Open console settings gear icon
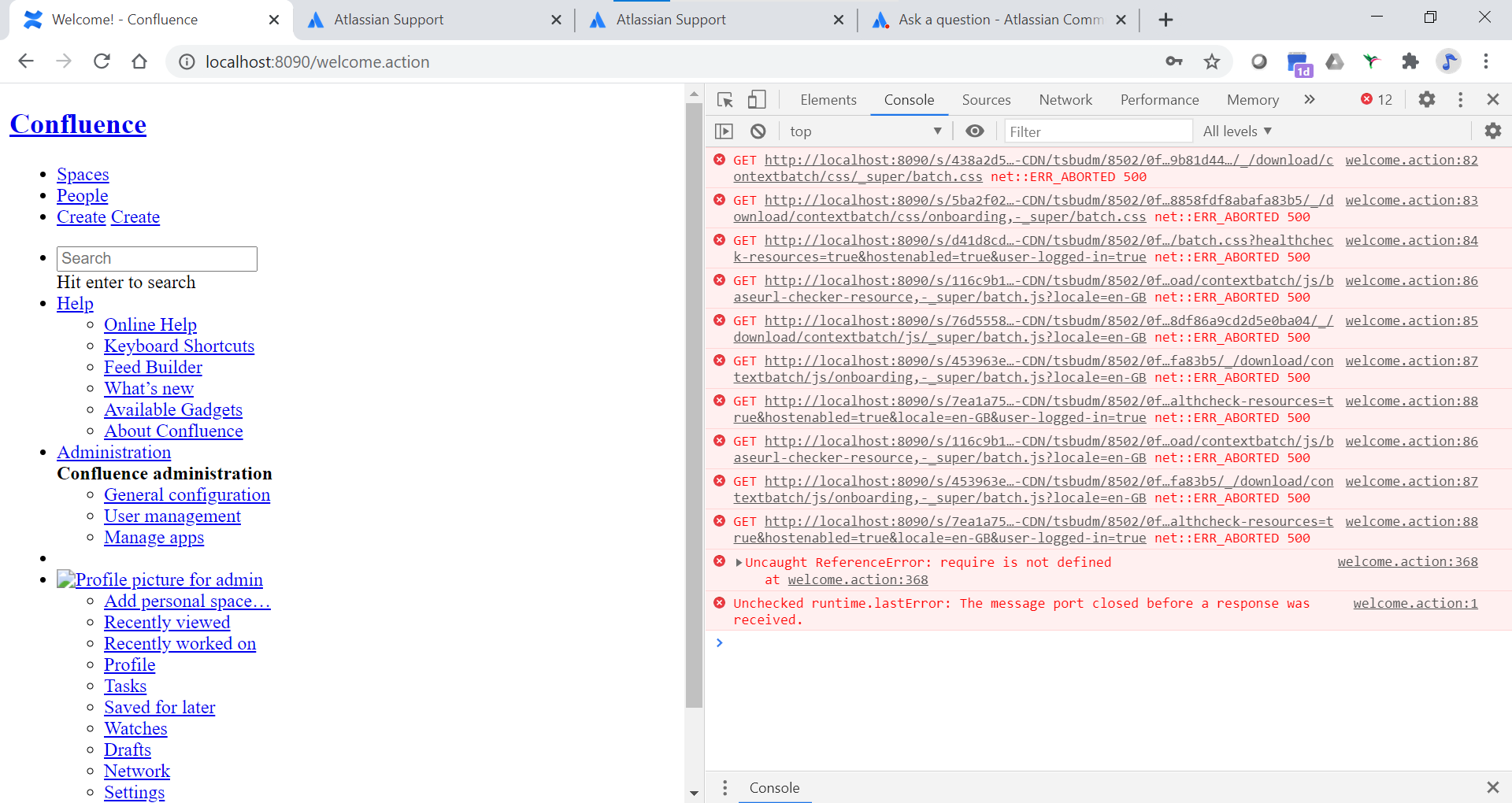Image resolution: width=1512 pixels, height=803 pixels. (1493, 131)
